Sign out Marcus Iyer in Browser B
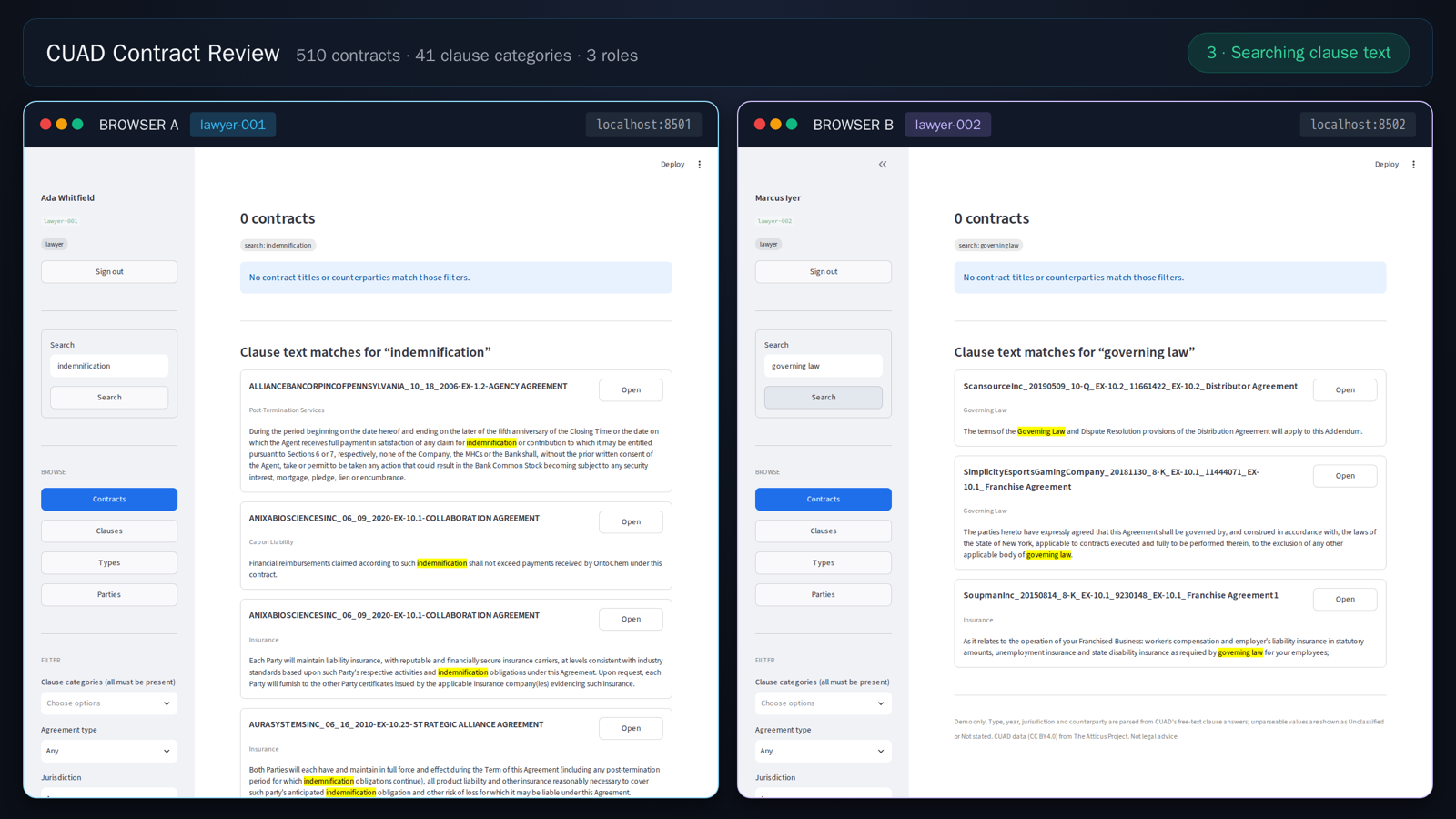Viewport: 1456px width, 819px height. coord(824,271)
